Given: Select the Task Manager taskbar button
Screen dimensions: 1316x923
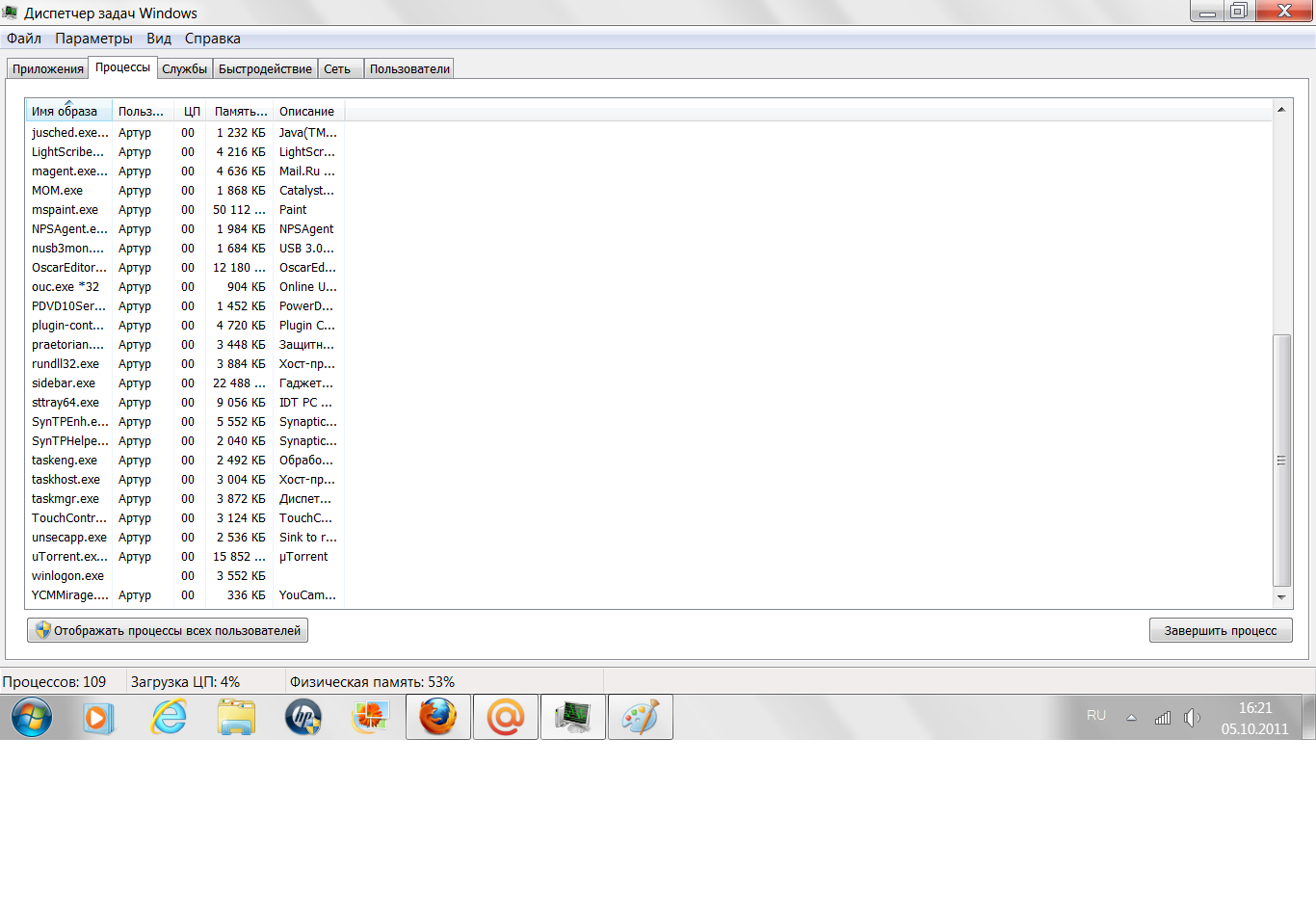Looking at the screenshot, I should pos(573,718).
